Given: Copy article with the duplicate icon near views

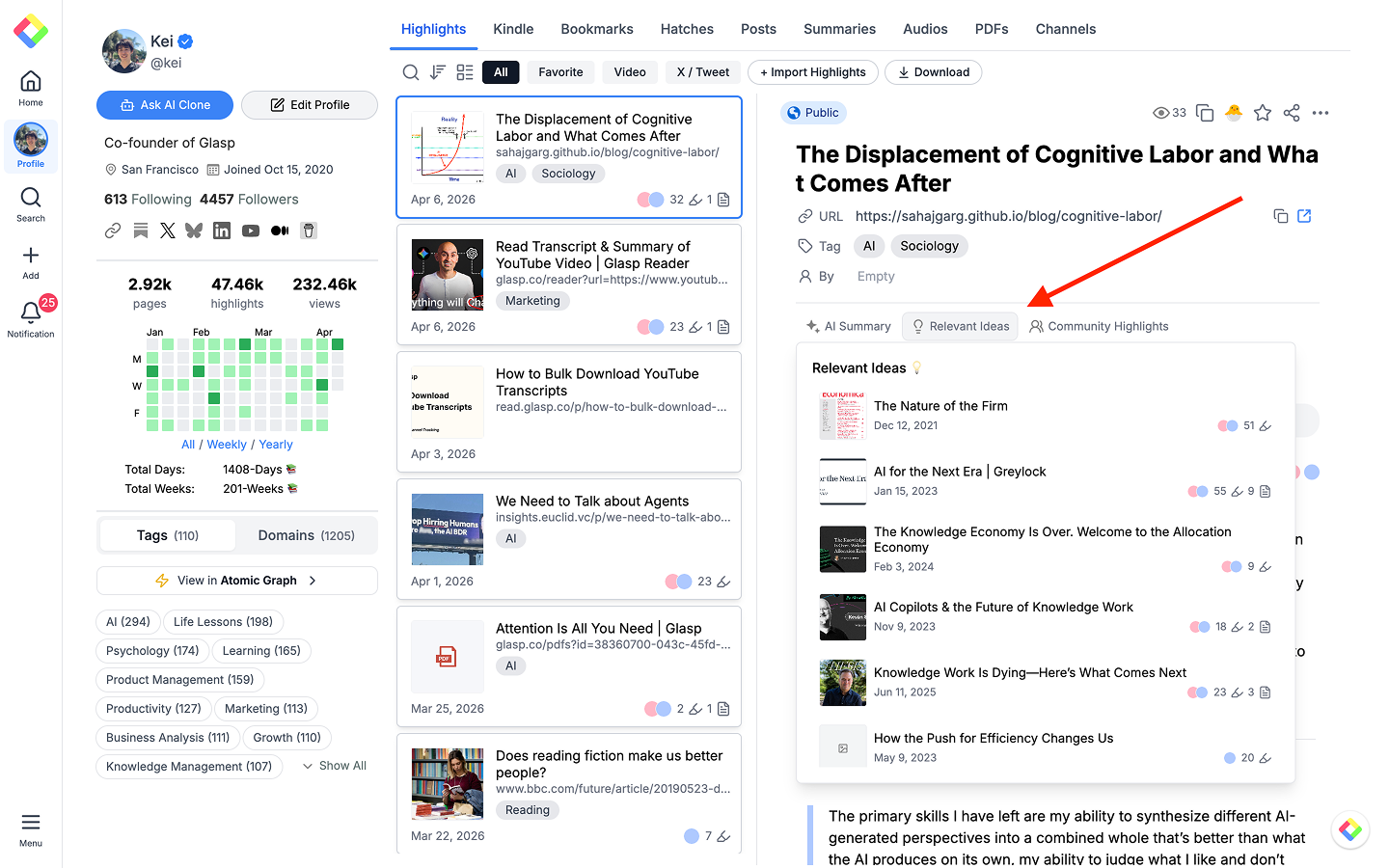Looking at the screenshot, I should pos(1205,113).
